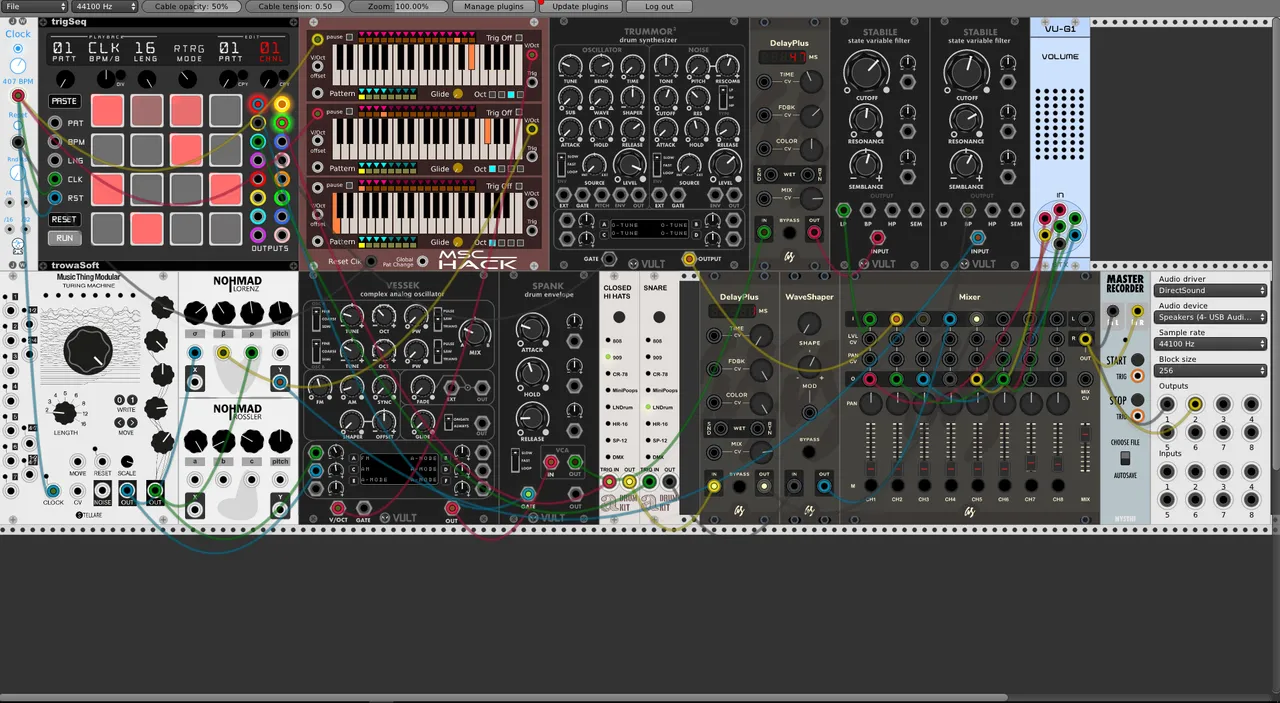
Task: Flip the AUTOSAVE switch on Master Recorder
Action: coord(1125,460)
